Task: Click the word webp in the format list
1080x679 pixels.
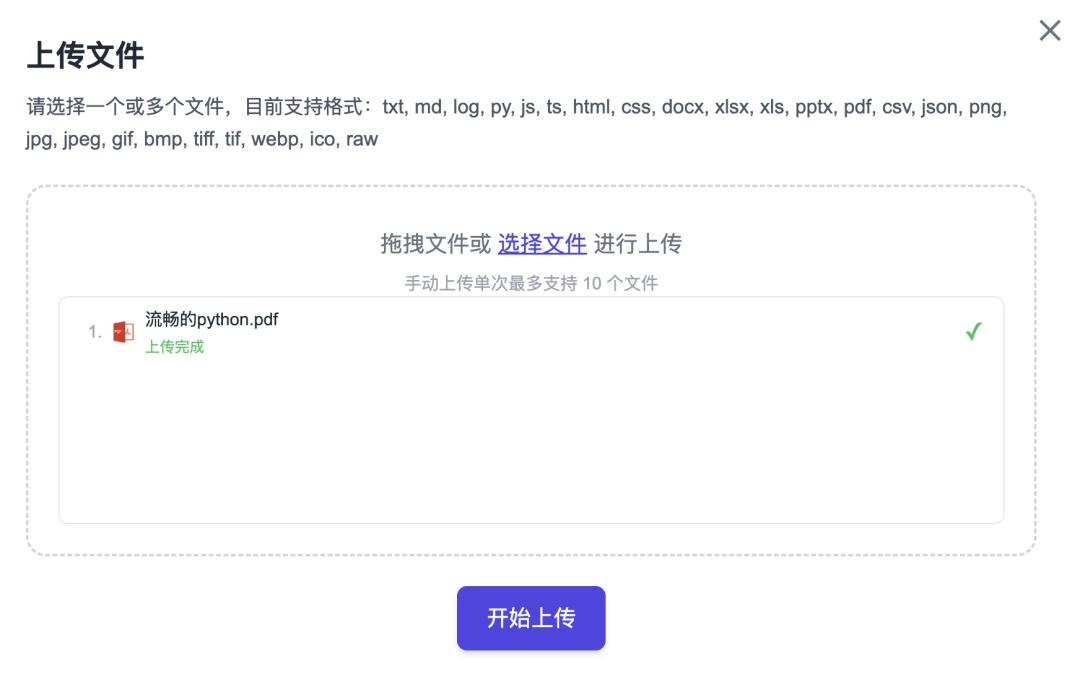Action: pos(276,140)
